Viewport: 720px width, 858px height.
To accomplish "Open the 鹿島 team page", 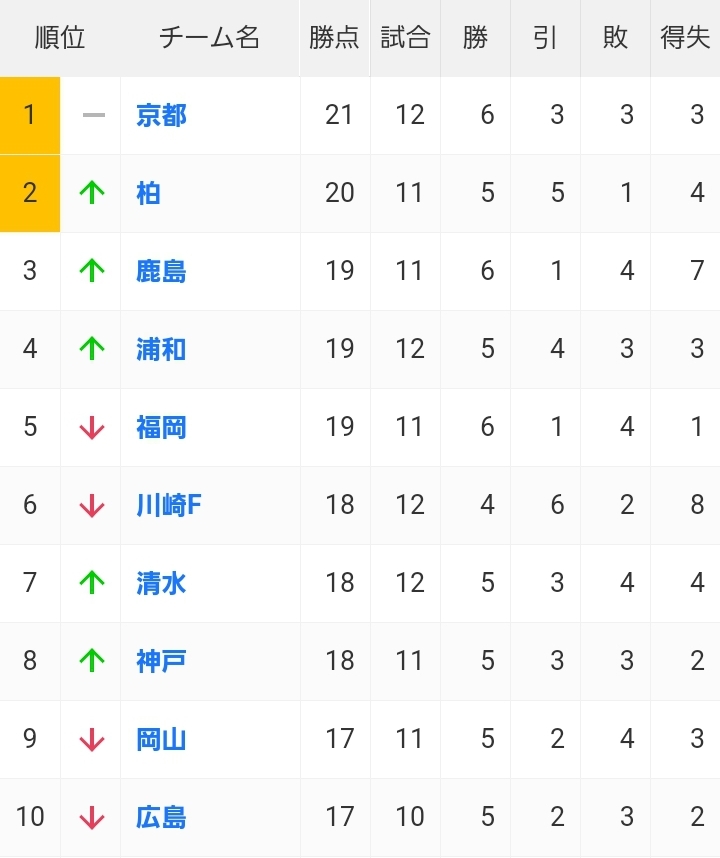I will tap(161, 271).
